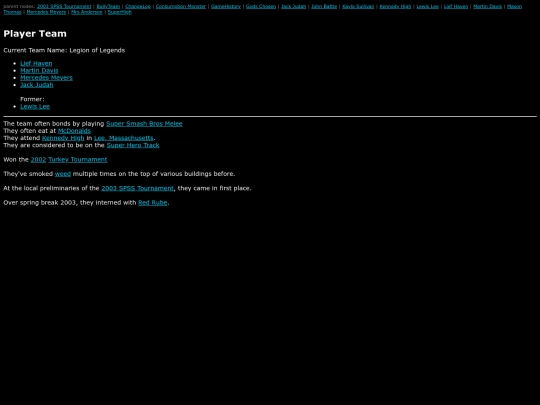Open 2003 SPSS Tournament in the preliminaries sentence
Image resolution: width=540 pixels, height=405 pixels.
pos(137,188)
